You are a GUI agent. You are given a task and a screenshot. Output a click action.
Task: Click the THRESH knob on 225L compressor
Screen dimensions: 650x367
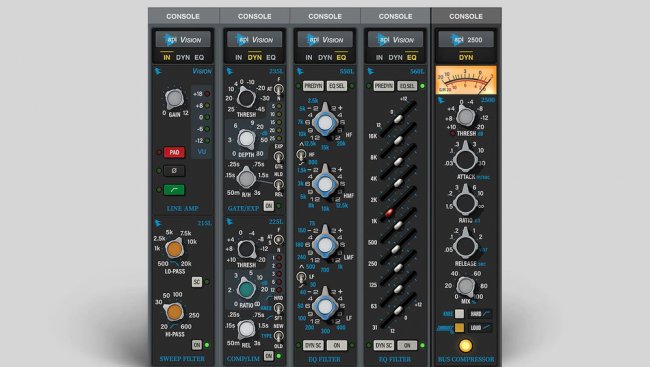pos(246,249)
